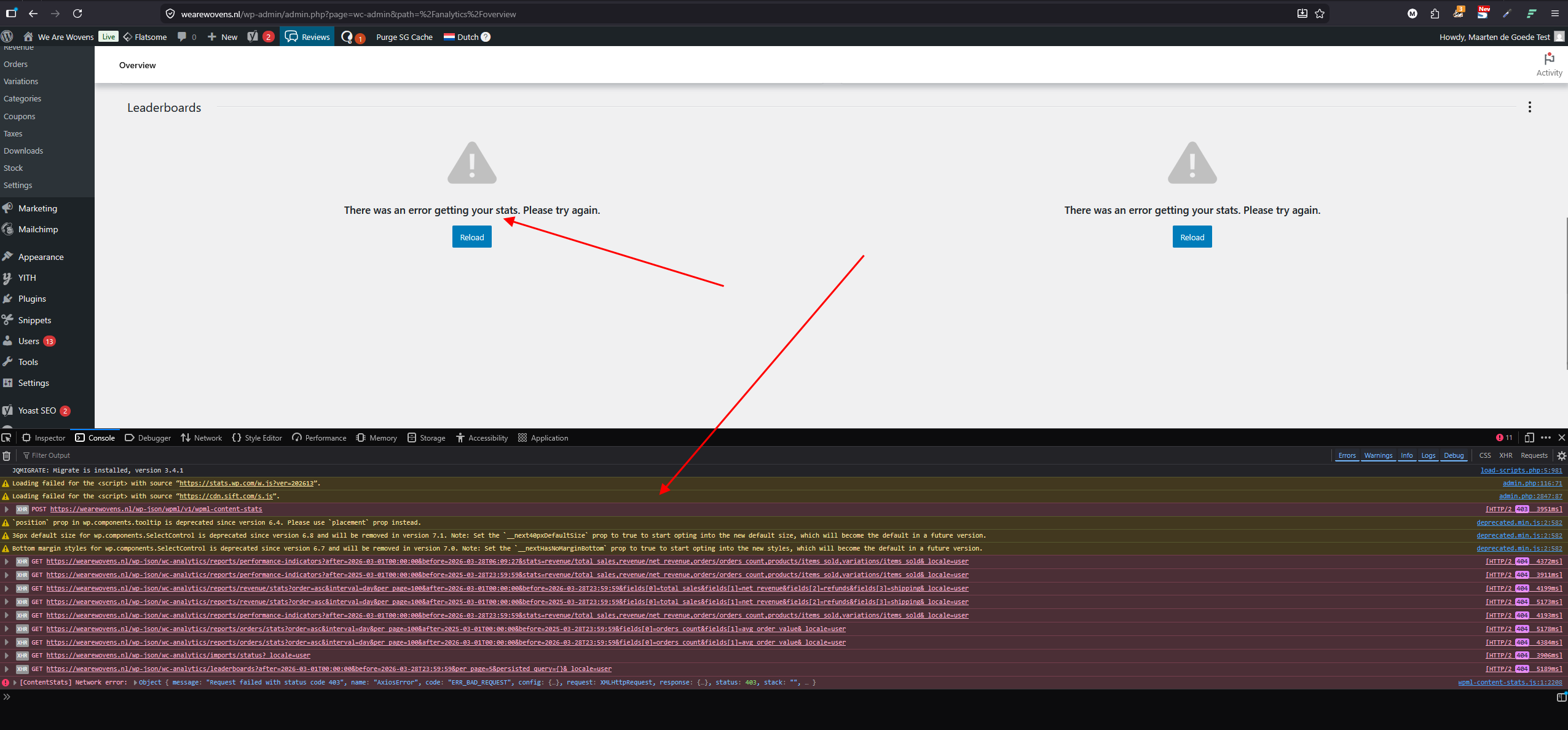This screenshot has width=1568, height=730.
Task: Clear console output with trash icon
Action: pos(7,455)
